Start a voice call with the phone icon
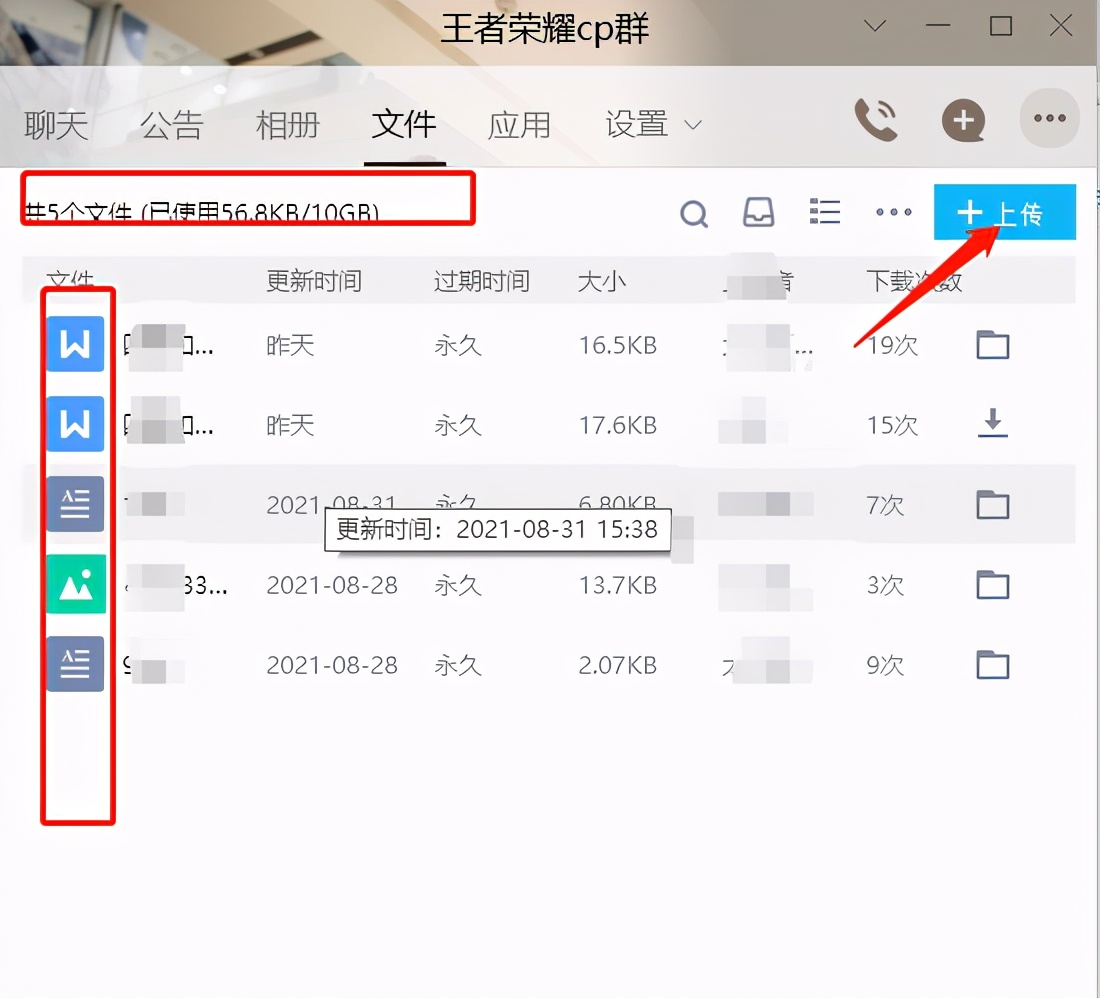1100x998 pixels. (x=877, y=119)
